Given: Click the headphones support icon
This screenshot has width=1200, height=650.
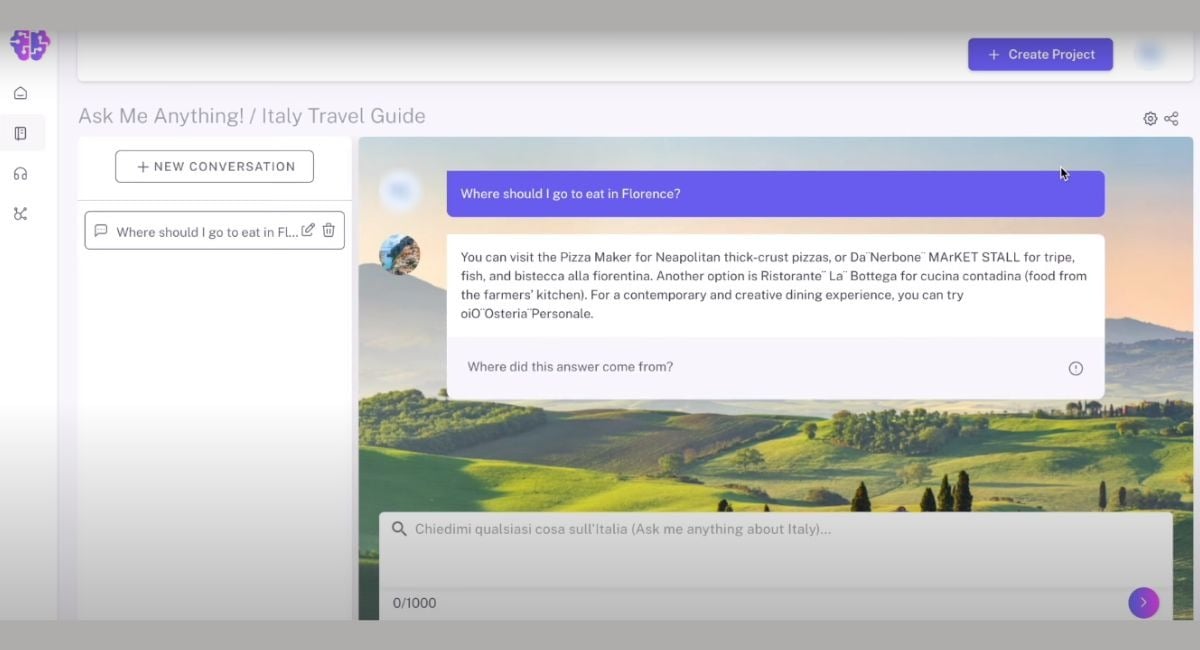Looking at the screenshot, I should 20,174.
